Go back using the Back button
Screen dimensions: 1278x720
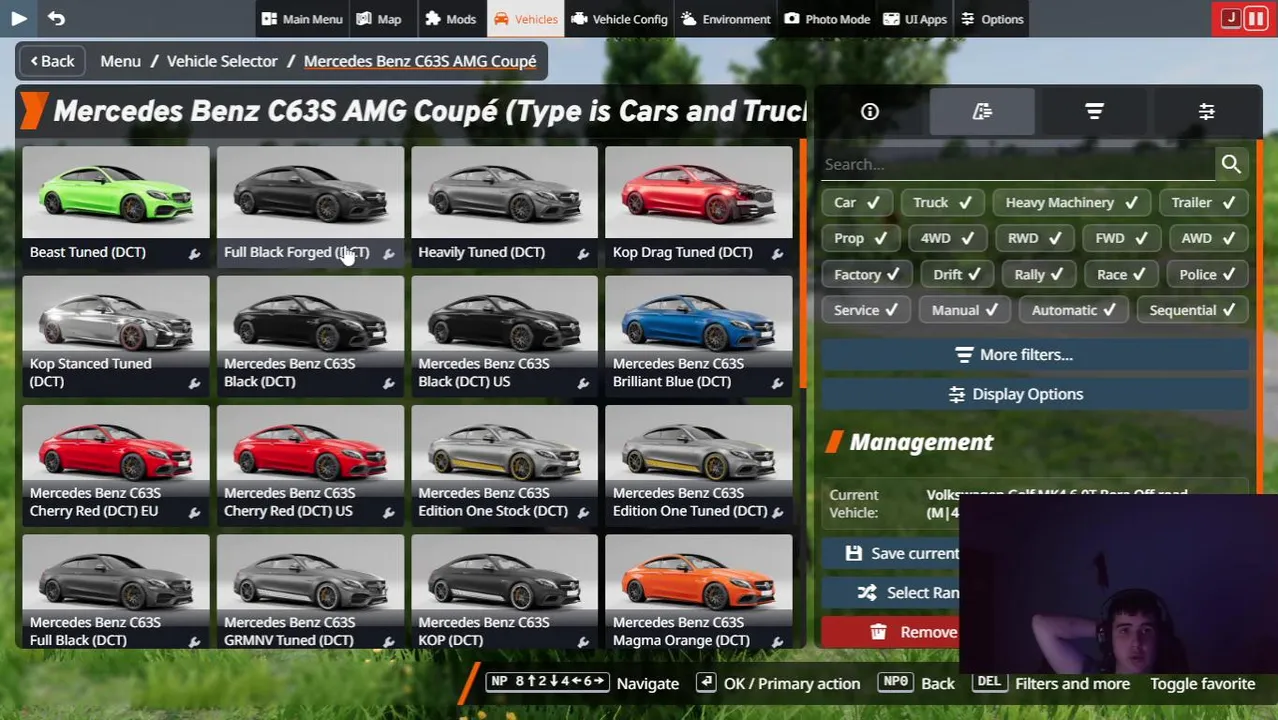tap(52, 61)
